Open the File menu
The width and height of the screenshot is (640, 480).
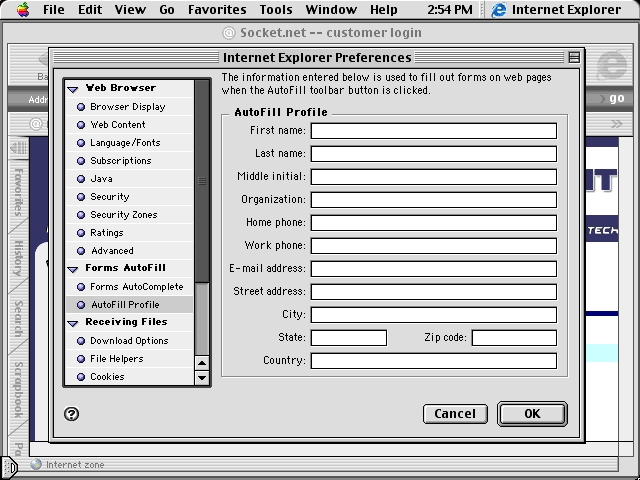[x=53, y=9]
